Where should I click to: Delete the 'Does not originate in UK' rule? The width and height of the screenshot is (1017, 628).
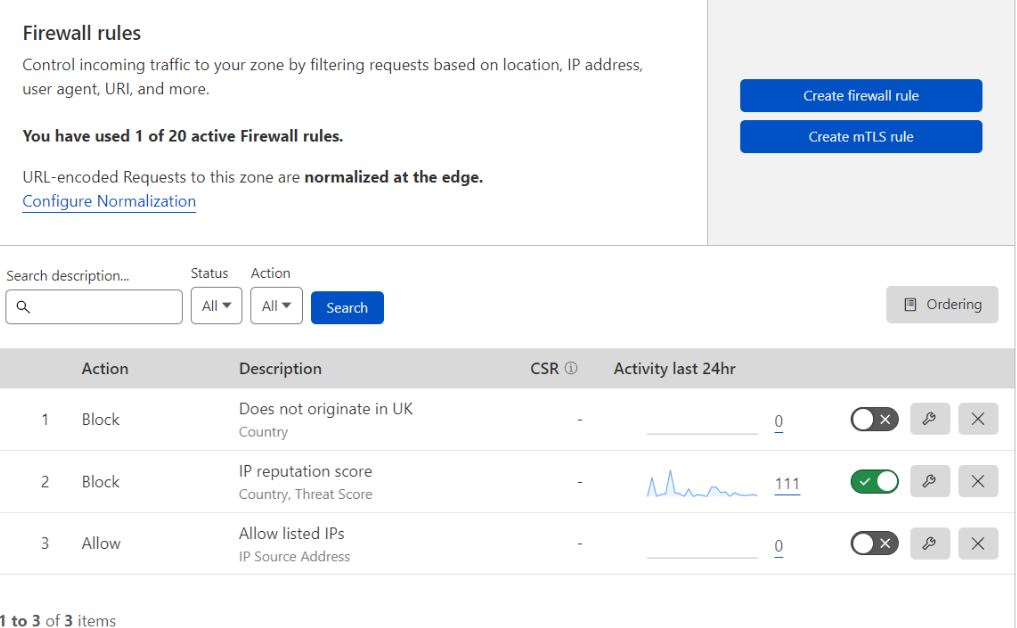(x=978, y=419)
